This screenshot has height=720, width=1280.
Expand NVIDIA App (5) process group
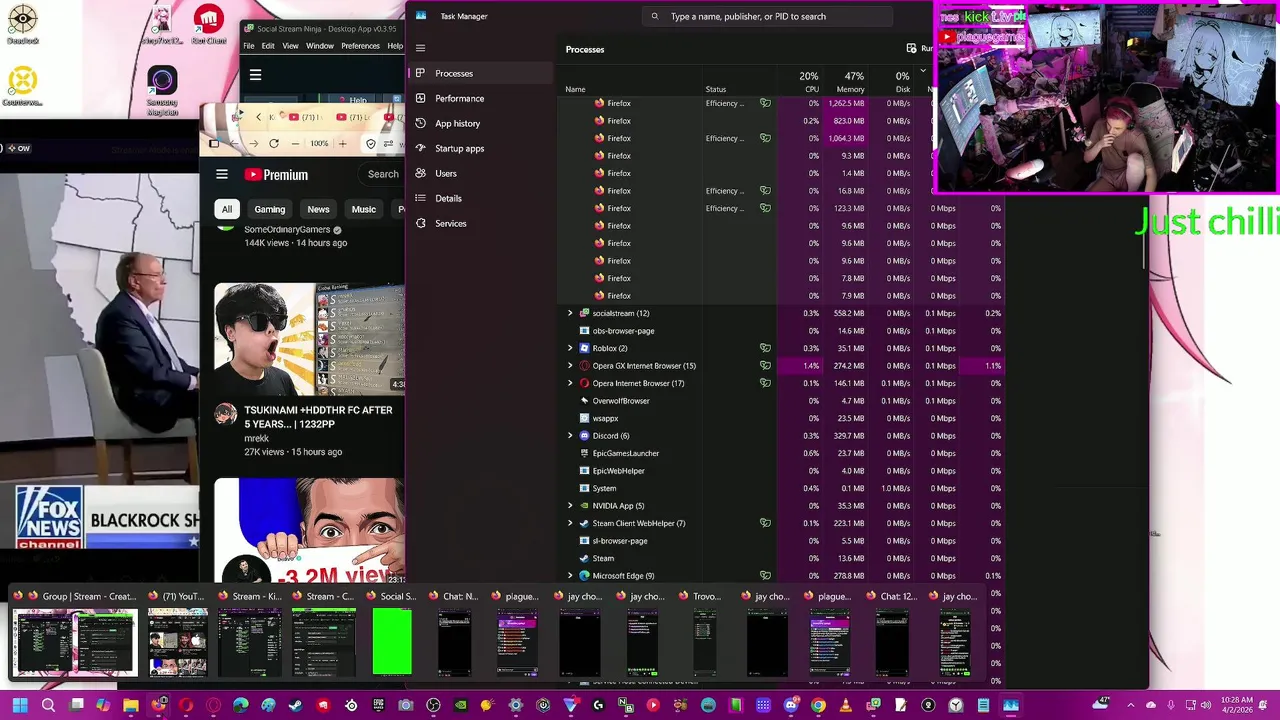click(x=570, y=506)
